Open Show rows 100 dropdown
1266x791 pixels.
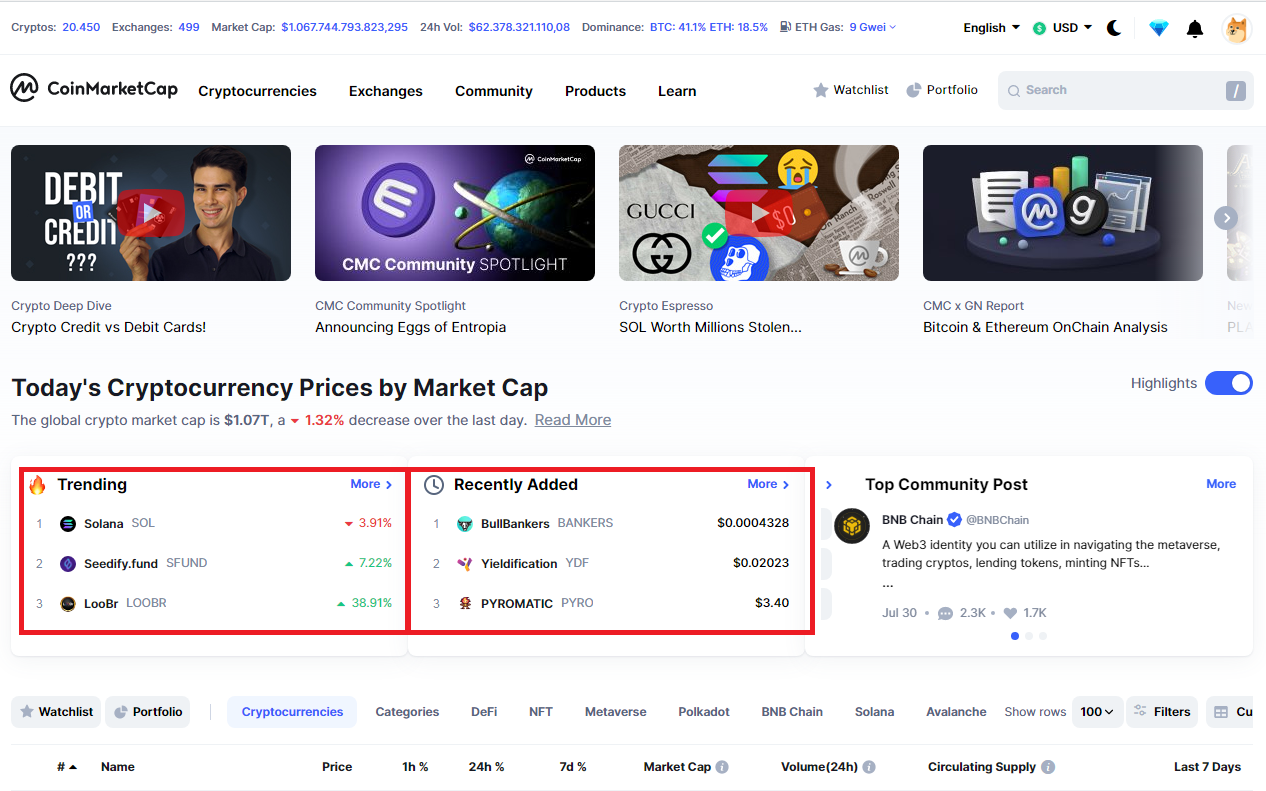(x=1097, y=712)
